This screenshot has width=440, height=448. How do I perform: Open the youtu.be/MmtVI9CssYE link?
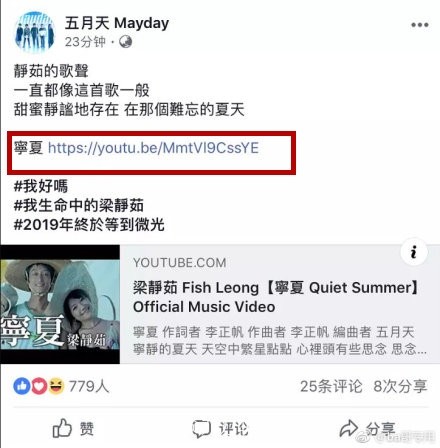tap(154, 148)
